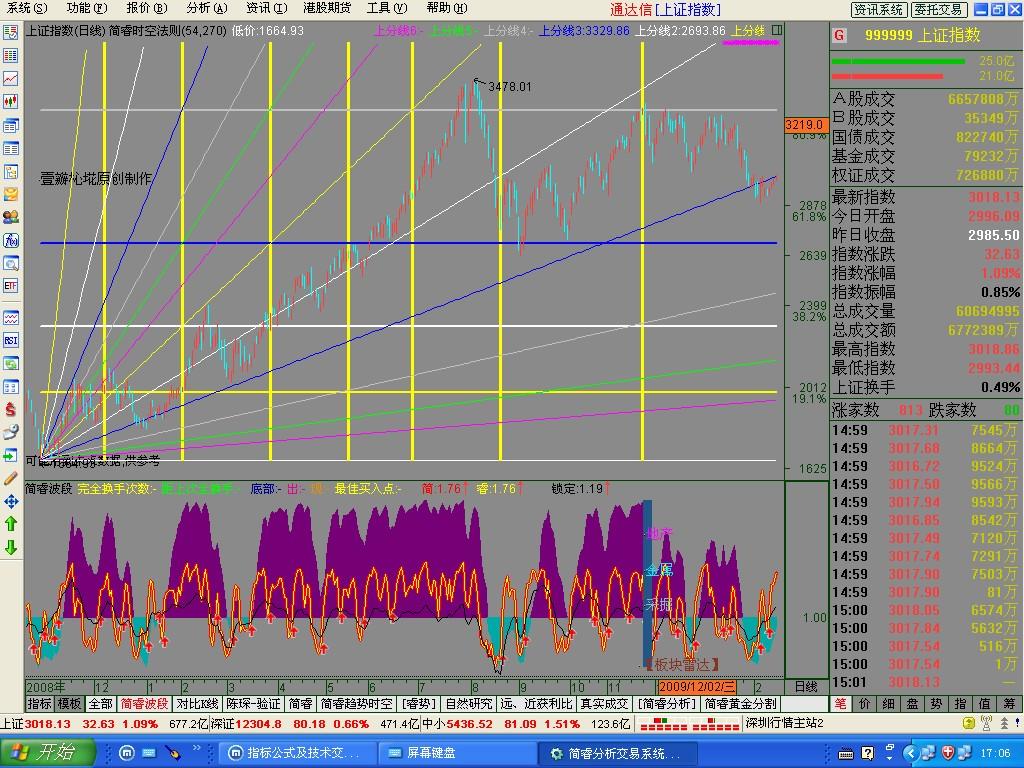1024x768 pixels.
Task: Click the yellow status icon in status bar
Action: pyautogui.click(x=969, y=723)
